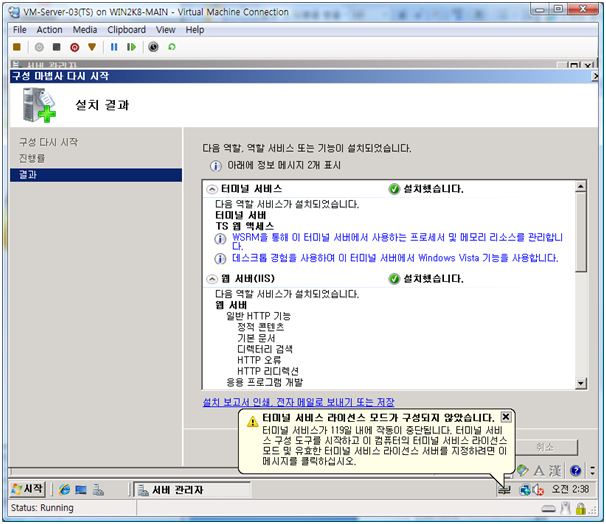
Task: Click the network tray icon
Action: coord(525,490)
